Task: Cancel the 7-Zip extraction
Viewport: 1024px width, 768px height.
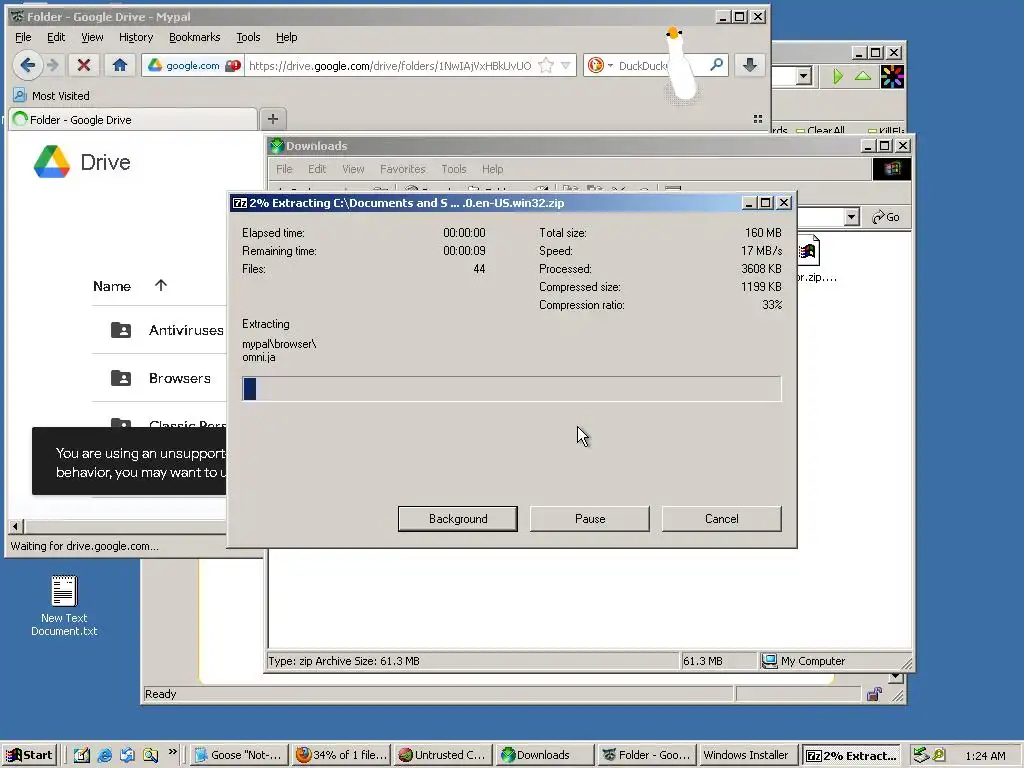Action: pos(722,519)
